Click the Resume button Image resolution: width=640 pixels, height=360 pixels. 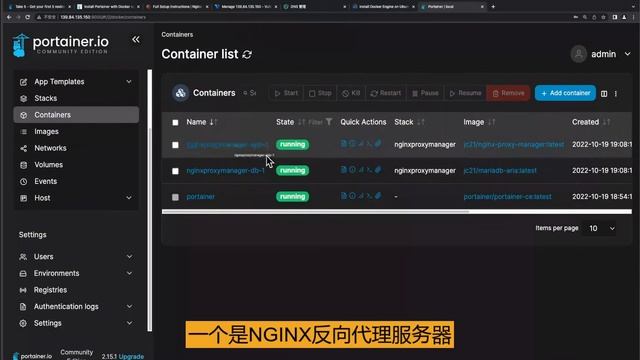tap(465, 93)
